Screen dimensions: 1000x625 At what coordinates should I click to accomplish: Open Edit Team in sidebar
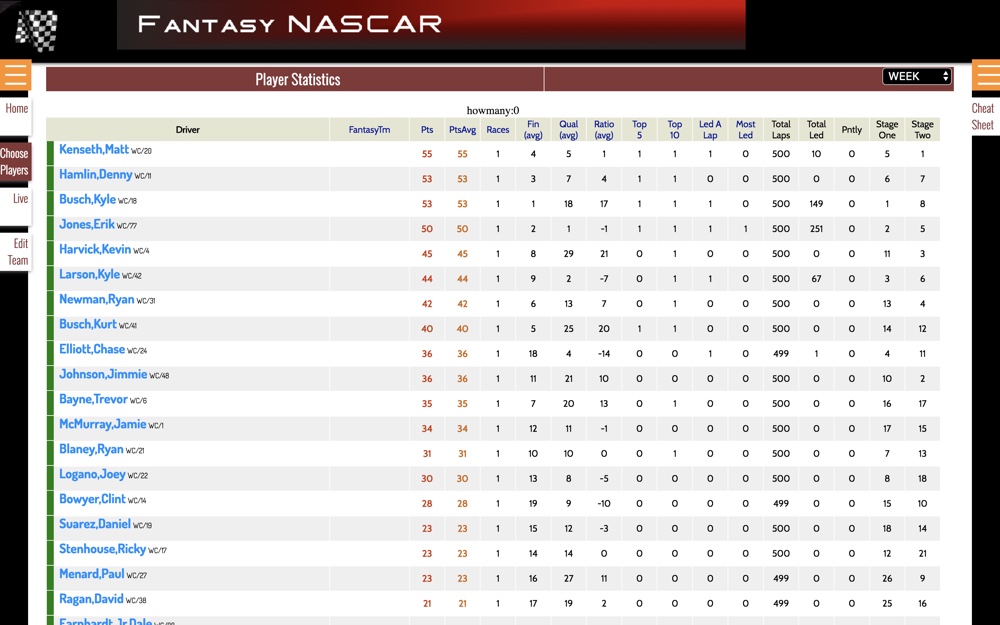click(18, 252)
